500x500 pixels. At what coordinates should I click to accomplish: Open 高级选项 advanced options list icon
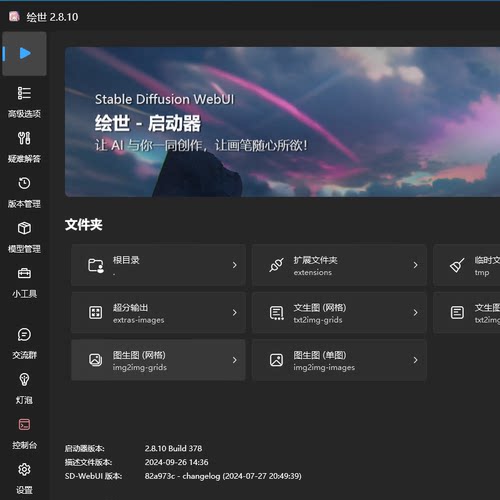pyautogui.click(x=24, y=93)
